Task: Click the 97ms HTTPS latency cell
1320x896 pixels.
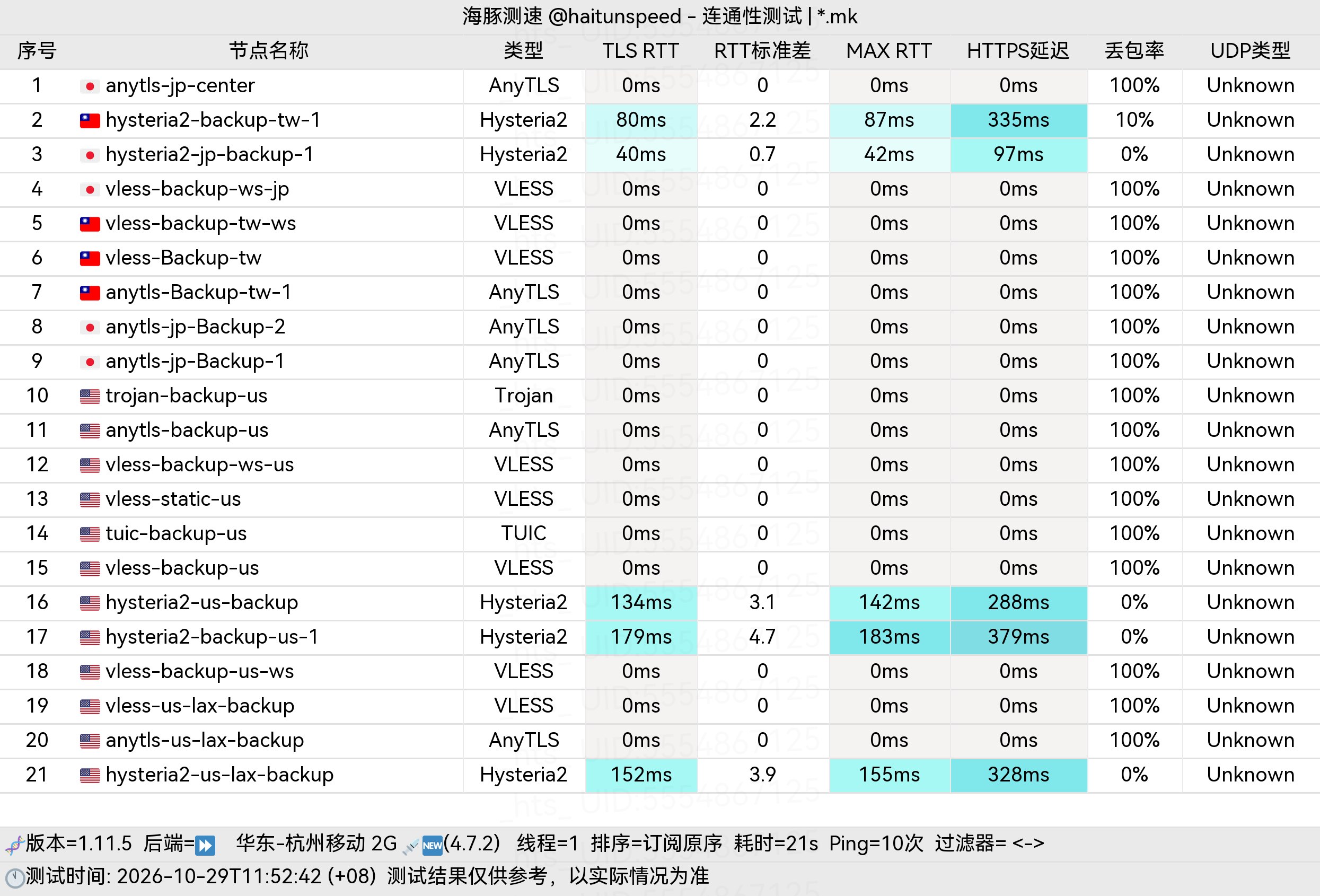Action: pyautogui.click(x=1019, y=155)
